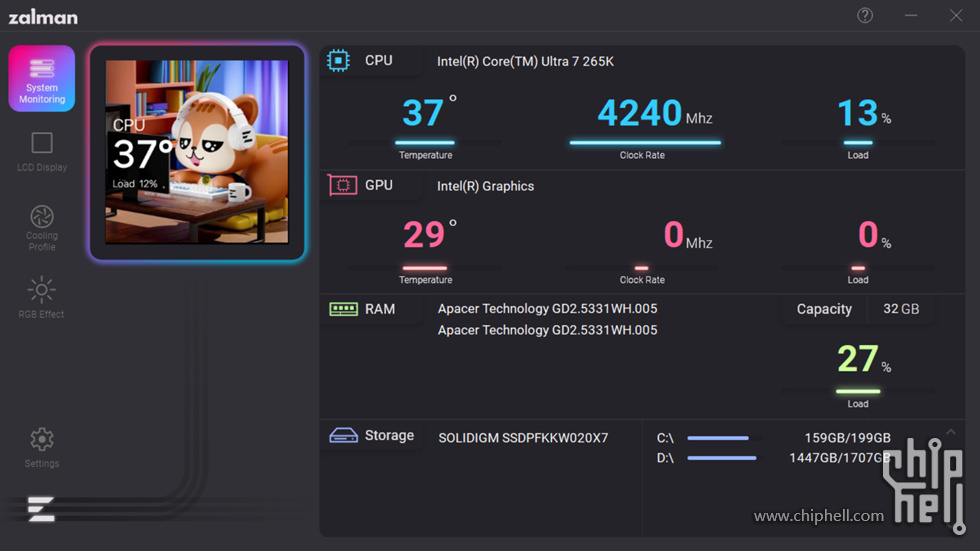Viewport: 980px width, 551px height.
Task: Click the Storage drive icon
Action: point(343,435)
